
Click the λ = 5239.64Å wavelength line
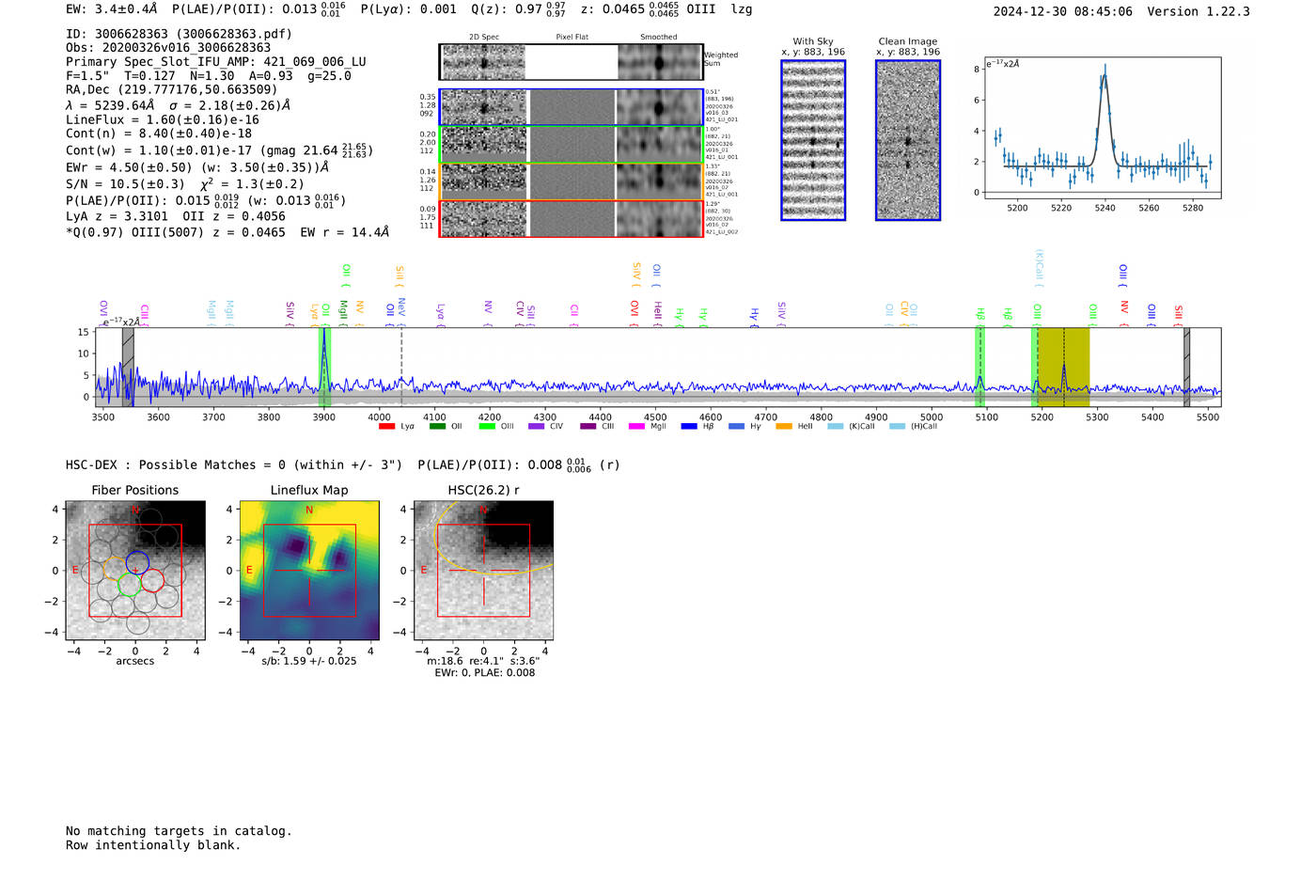point(179,105)
